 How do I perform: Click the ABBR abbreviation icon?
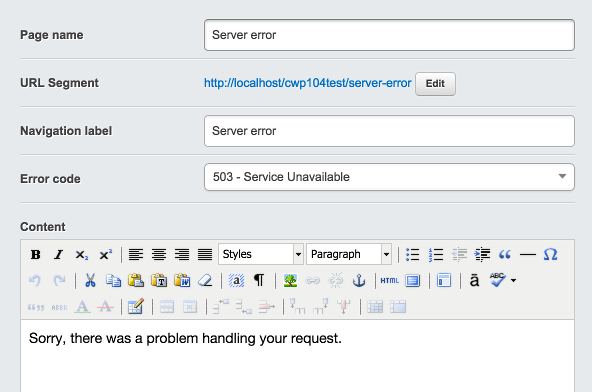[59, 307]
